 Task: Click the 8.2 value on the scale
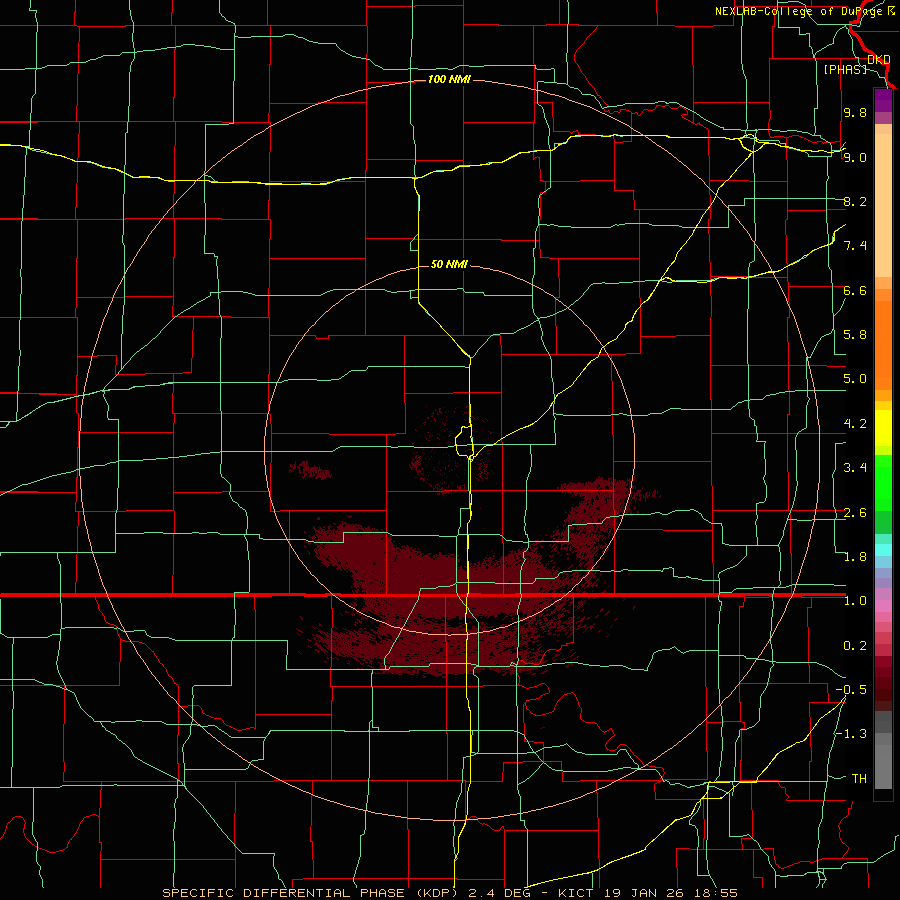pyautogui.click(x=855, y=201)
